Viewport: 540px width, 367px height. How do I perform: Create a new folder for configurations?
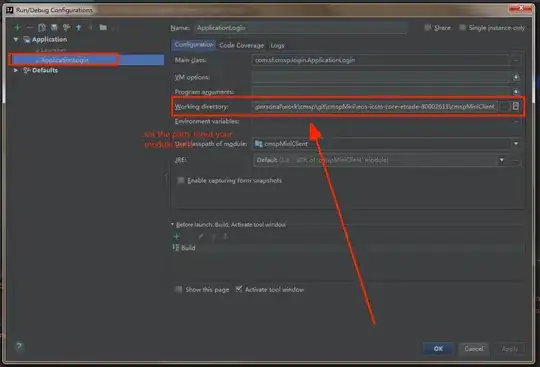click(x=103, y=28)
